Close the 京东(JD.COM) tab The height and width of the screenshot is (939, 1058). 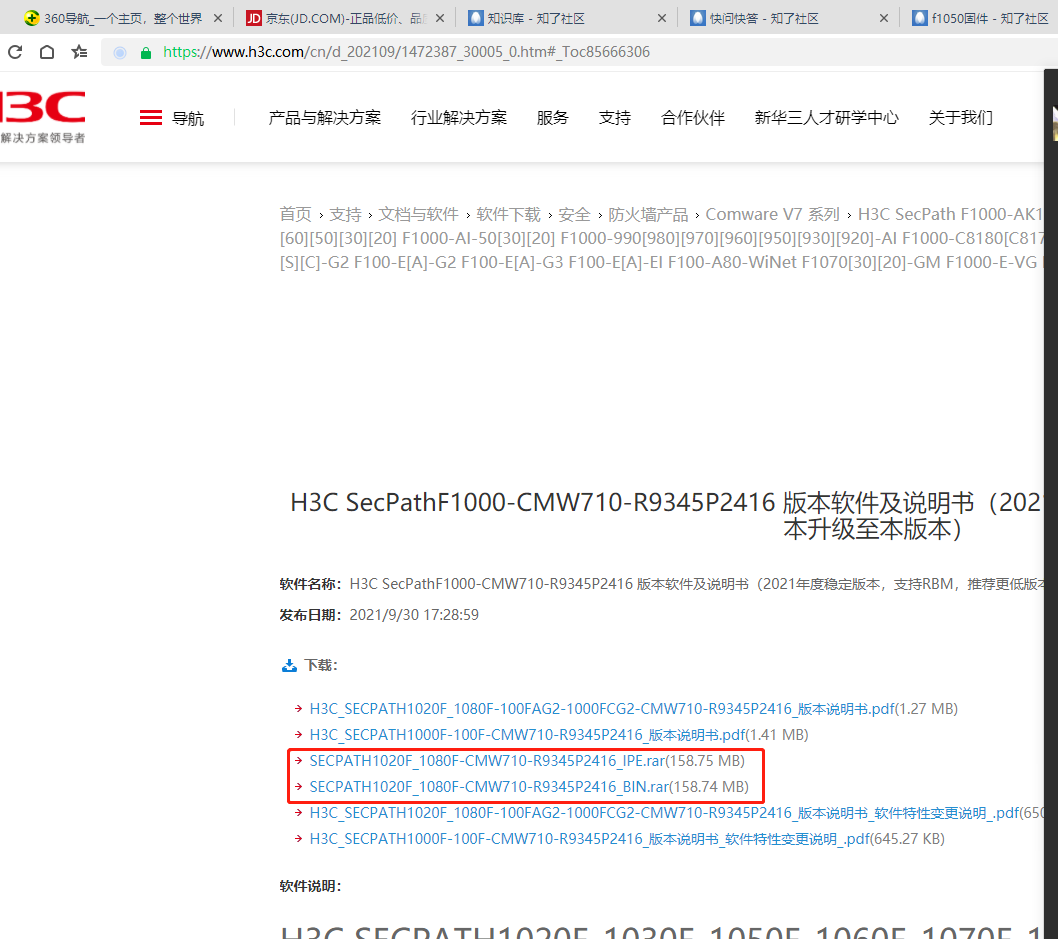click(x=440, y=18)
